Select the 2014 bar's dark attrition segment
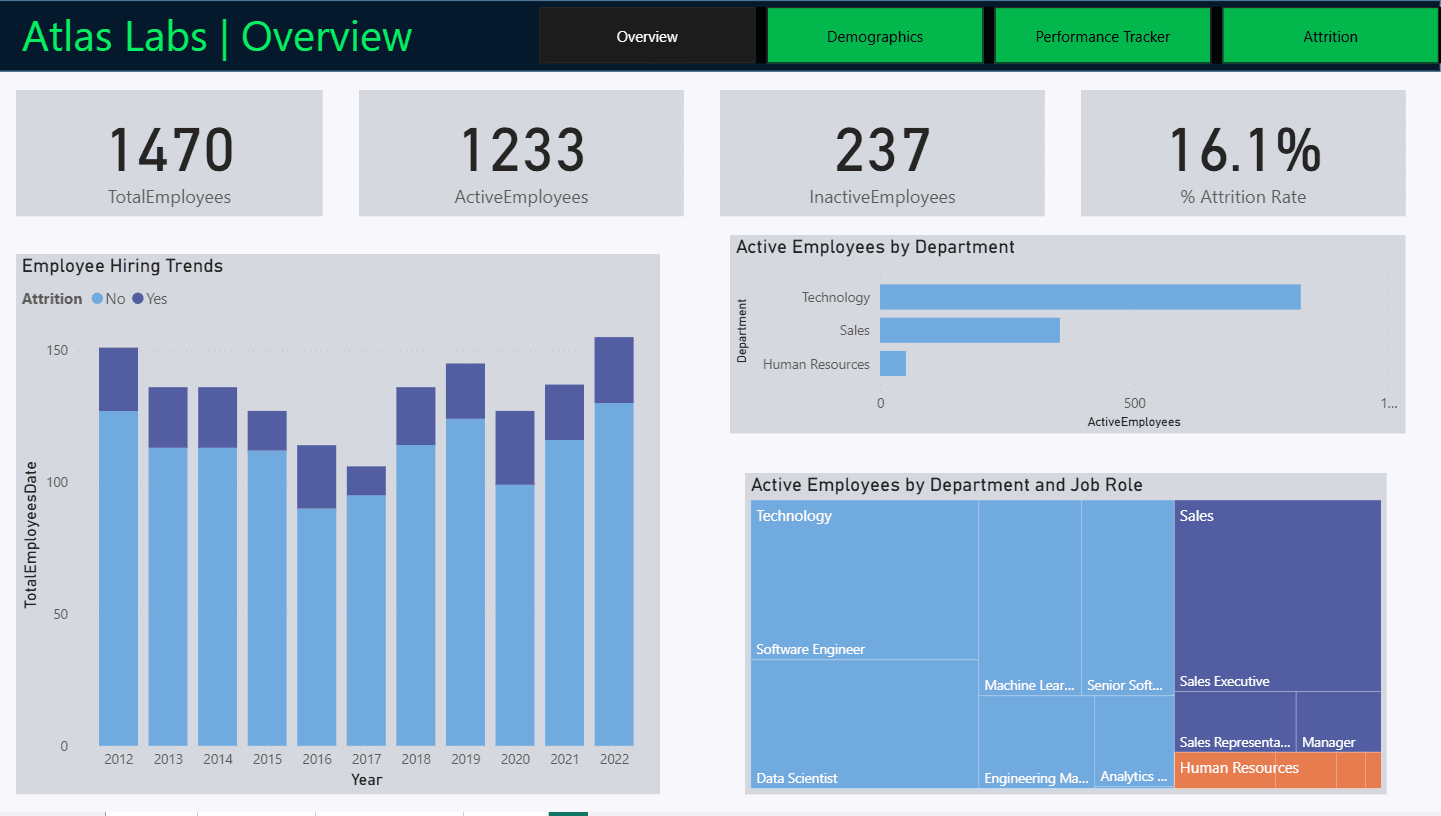The height and width of the screenshot is (816, 1441). [217, 417]
